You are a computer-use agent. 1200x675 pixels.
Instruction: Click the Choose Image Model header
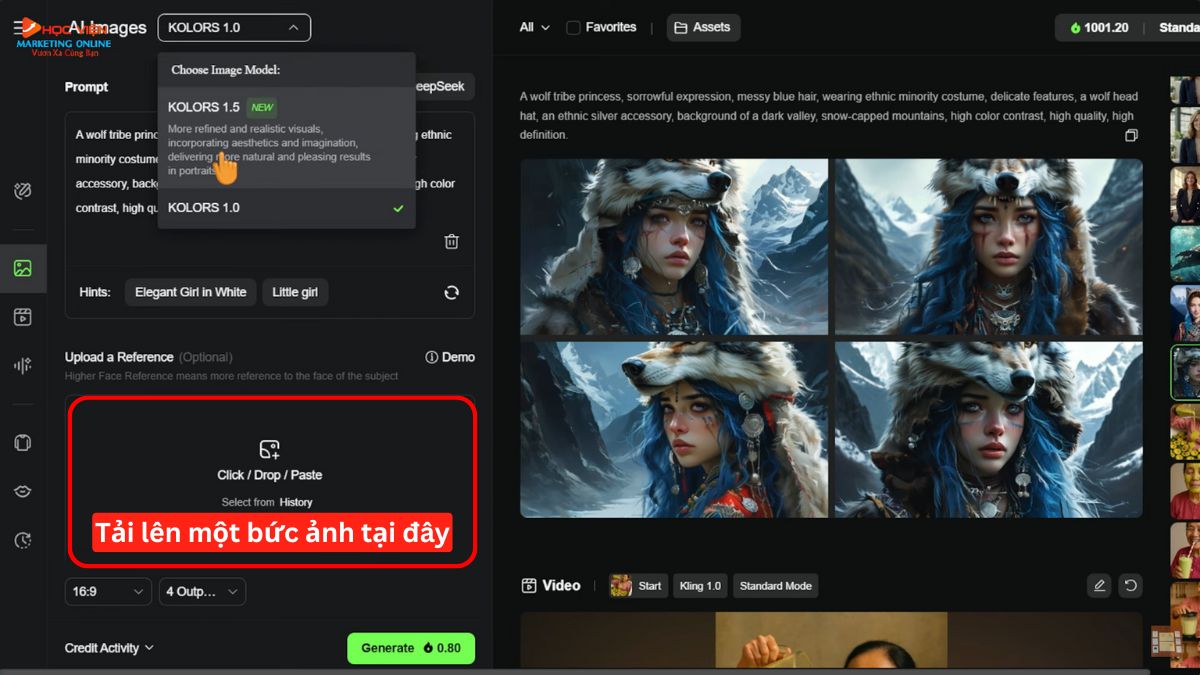coord(225,70)
